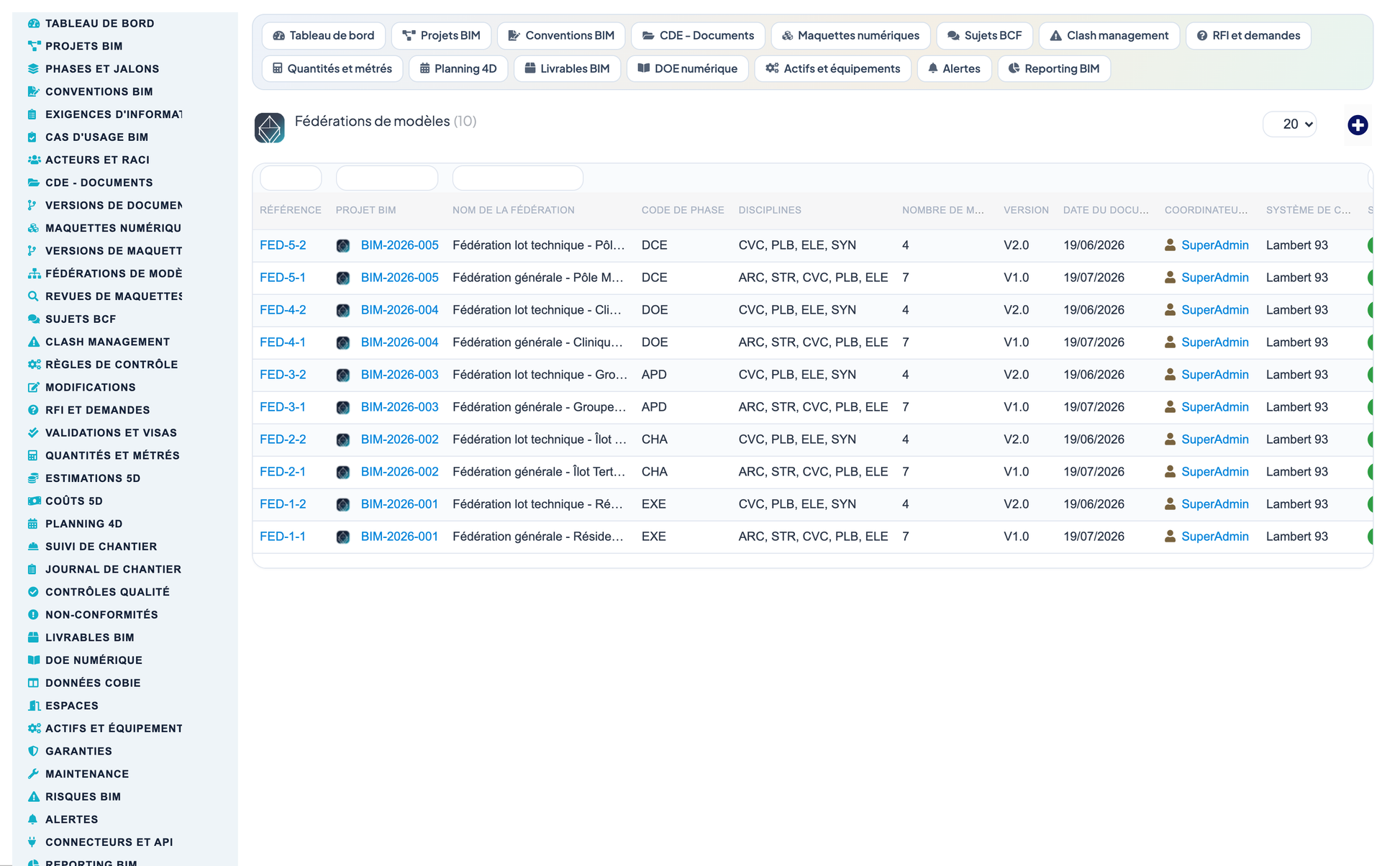Open project link BIM-2026-001 in FED-1-1 row
Screen dimensions: 1400x866
pos(399,537)
